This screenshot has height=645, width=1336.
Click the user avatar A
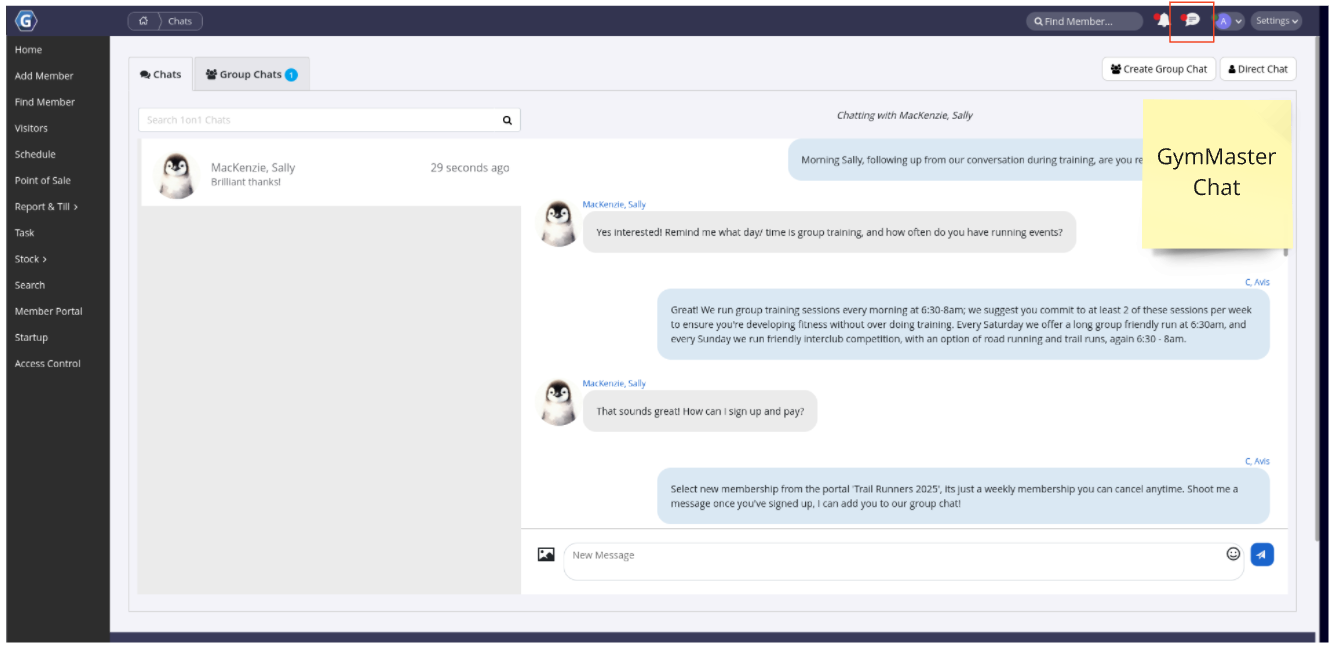pos(1223,21)
